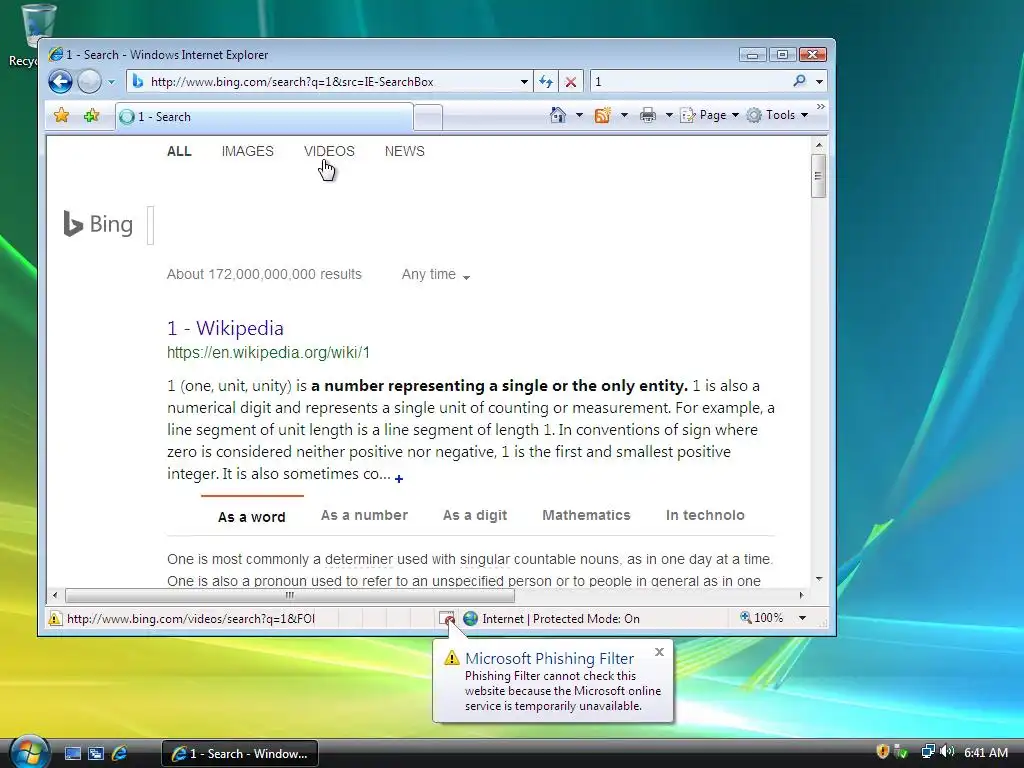Go back with the IE Back arrow
The image size is (1024, 768).
coord(60,82)
